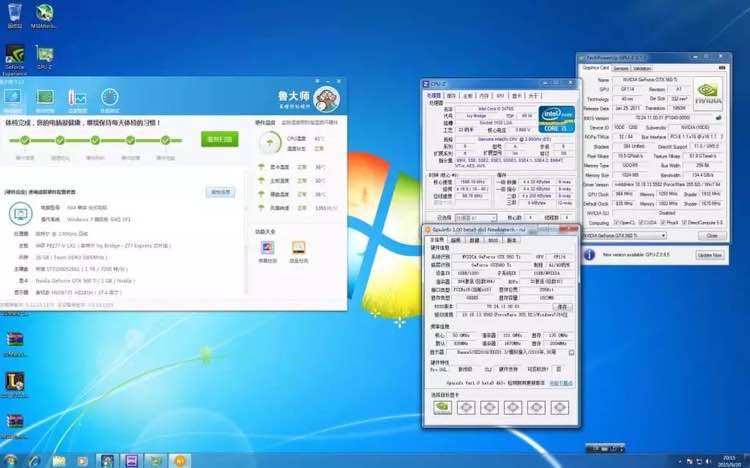Click the green rescan button in Lu Dashi
The width and height of the screenshot is (750, 468).
[x=220, y=139]
